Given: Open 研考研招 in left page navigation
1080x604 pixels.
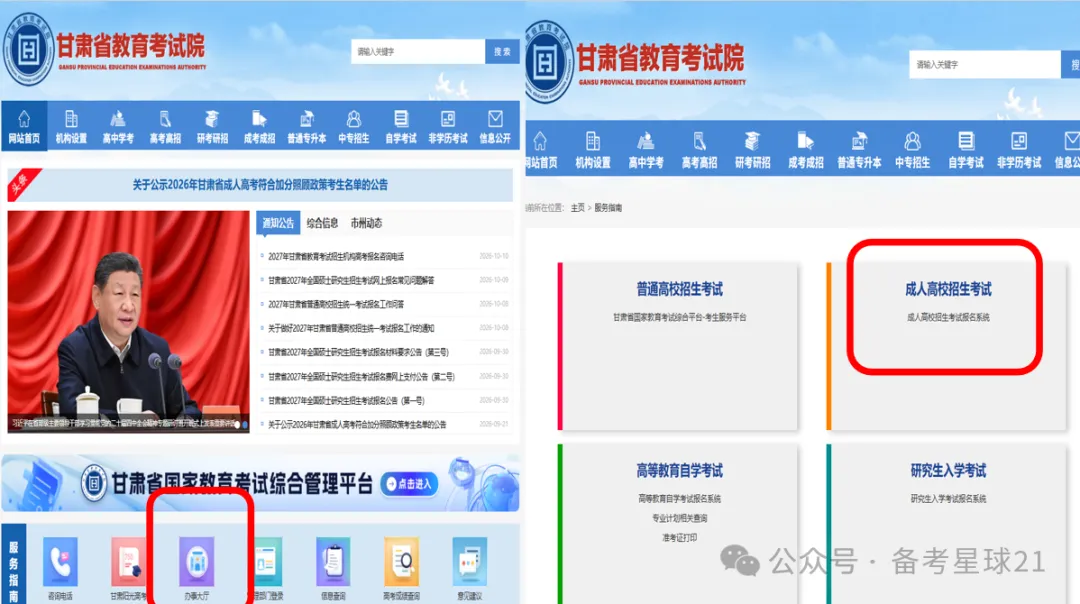Looking at the screenshot, I should [x=212, y=127].
